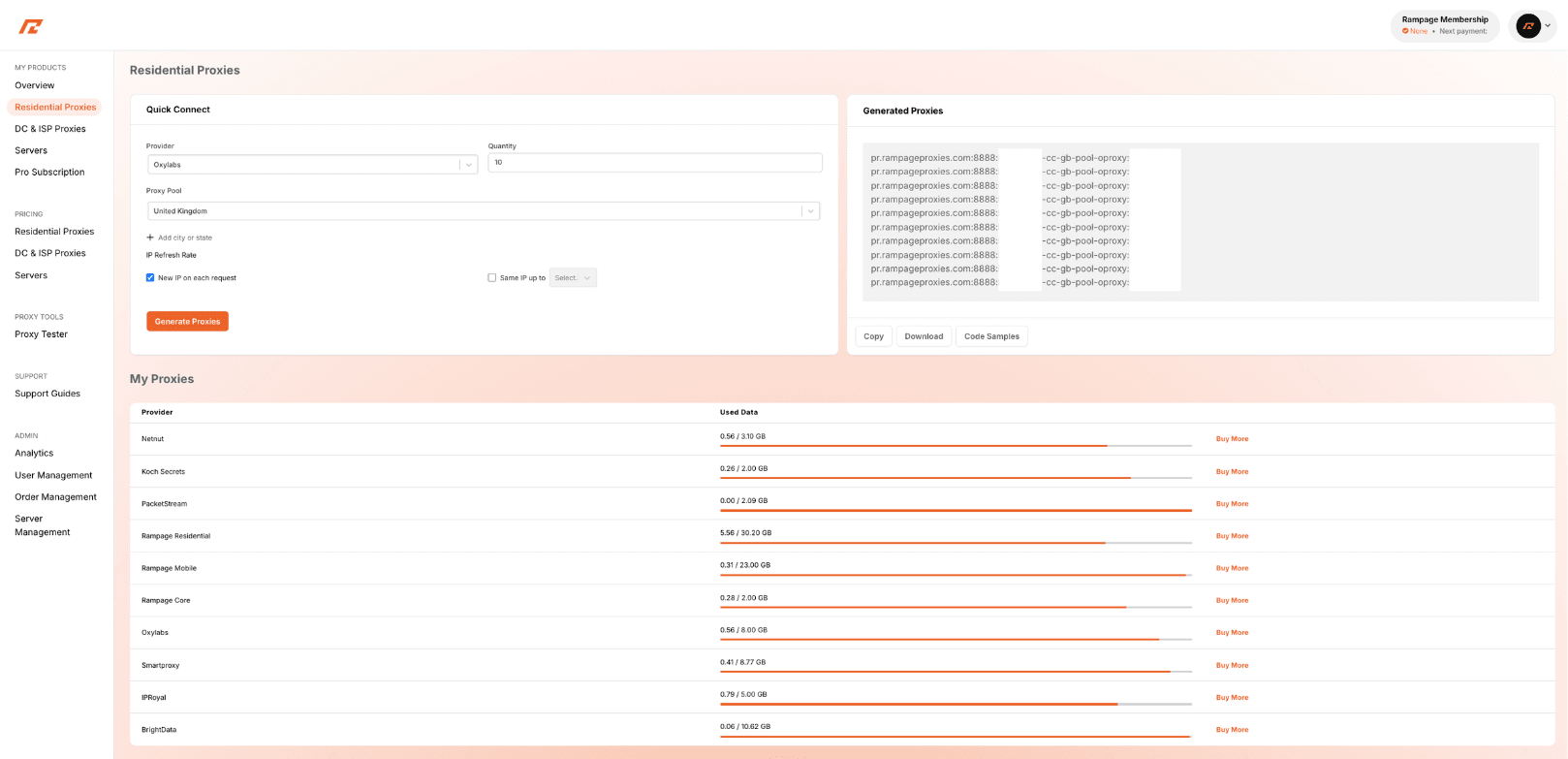Open Overview in sidebar
Screen dimensions: 1568x759
pyautogui.click(x=35, y=85)
